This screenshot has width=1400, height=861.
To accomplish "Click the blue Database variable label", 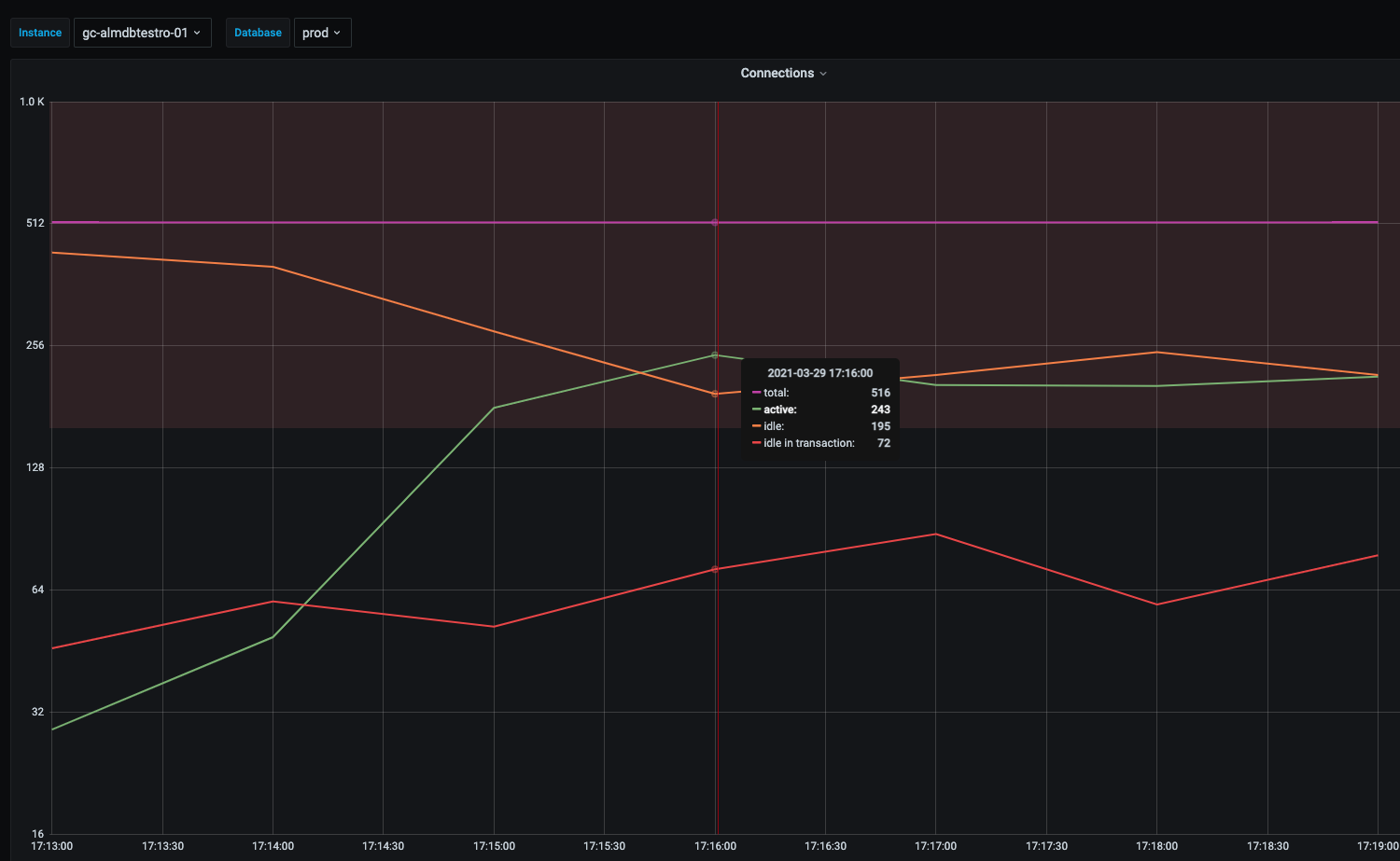I will point(258,33).
